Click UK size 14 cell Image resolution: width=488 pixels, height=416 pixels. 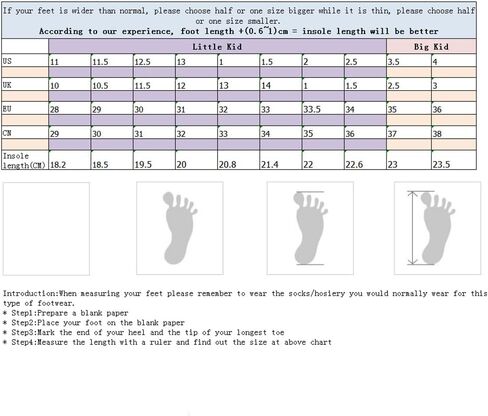[281, 84]
